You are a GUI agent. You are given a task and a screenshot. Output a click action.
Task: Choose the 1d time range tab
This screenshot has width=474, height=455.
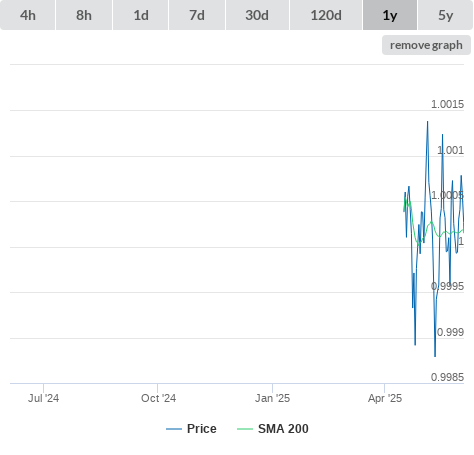[141, 15]
